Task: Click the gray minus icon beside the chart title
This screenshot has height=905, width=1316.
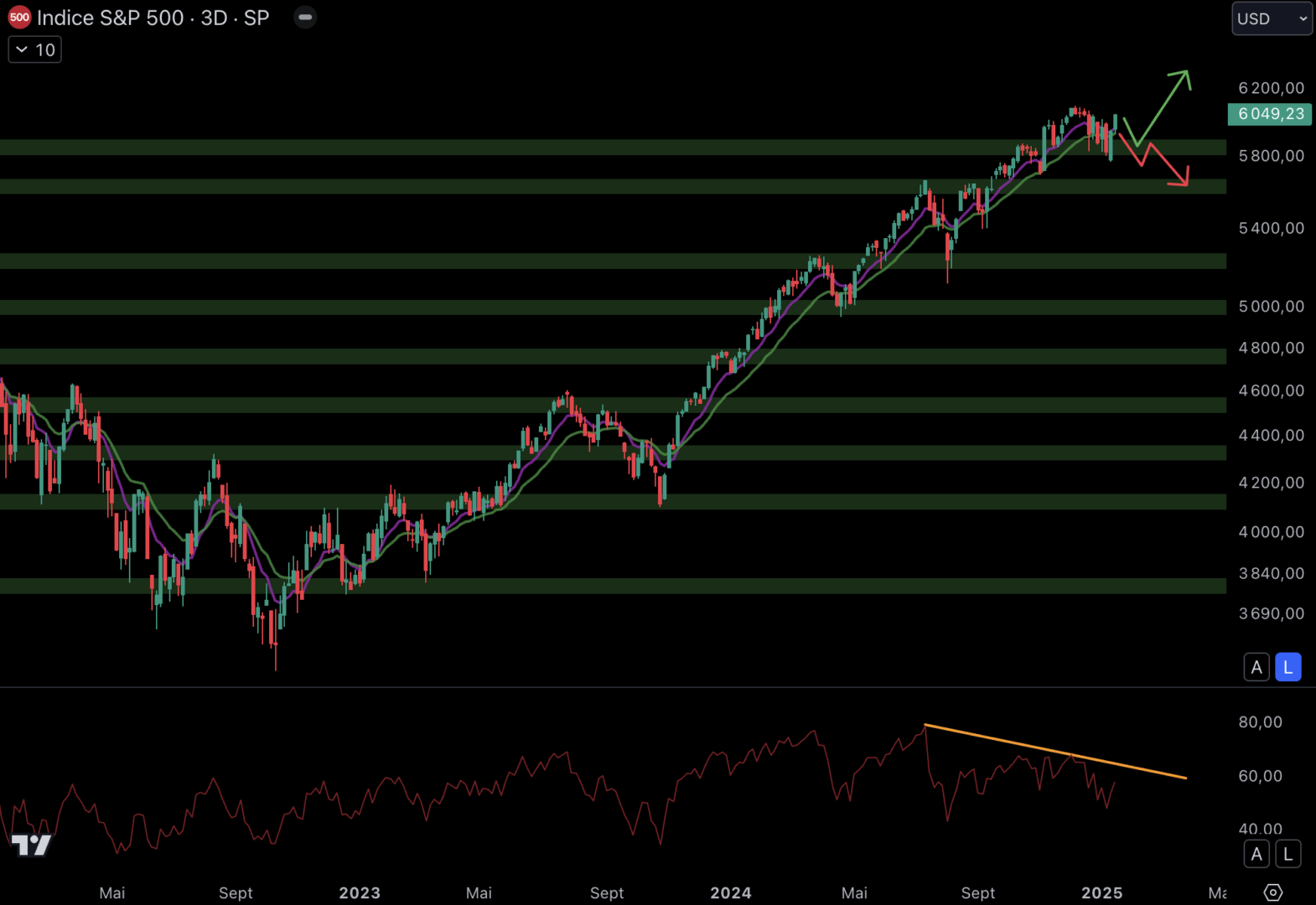Action: tap(305, 18)
